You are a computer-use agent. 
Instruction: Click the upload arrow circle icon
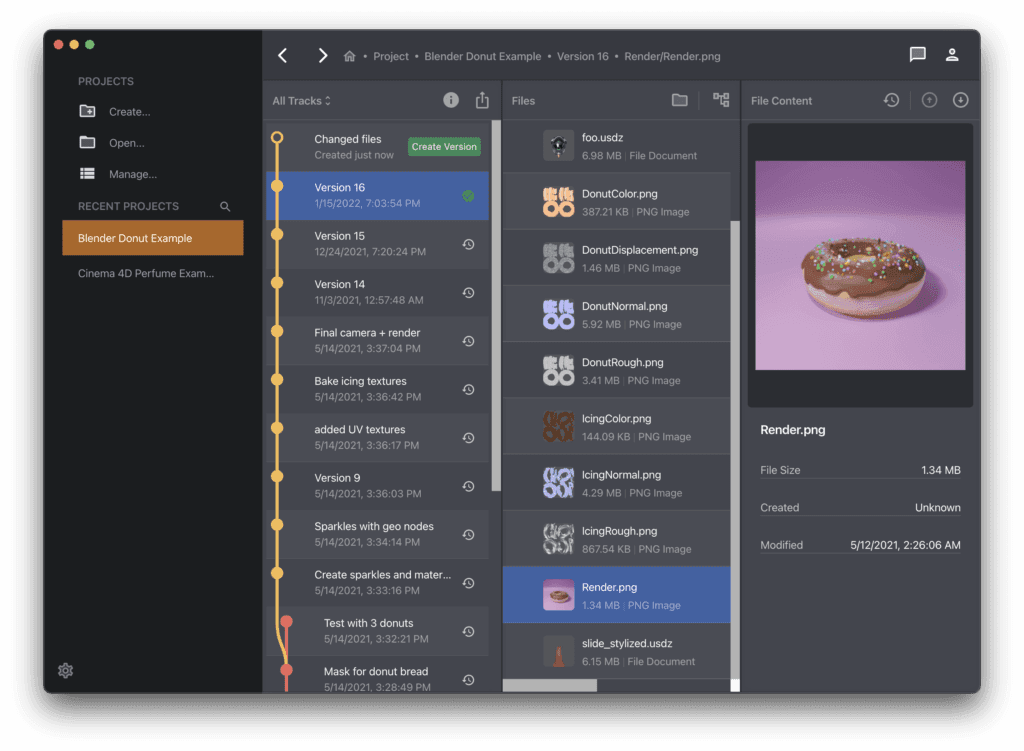pos(929,100)
